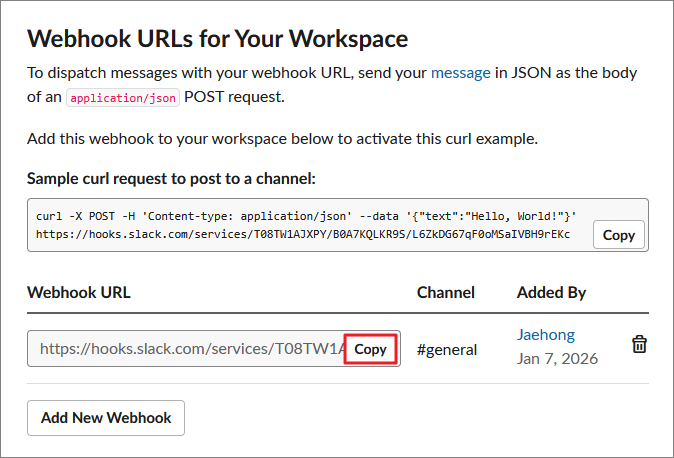The image size is (674, 458).
Task: Select the #general channel entry
Action: click(447, 349)
